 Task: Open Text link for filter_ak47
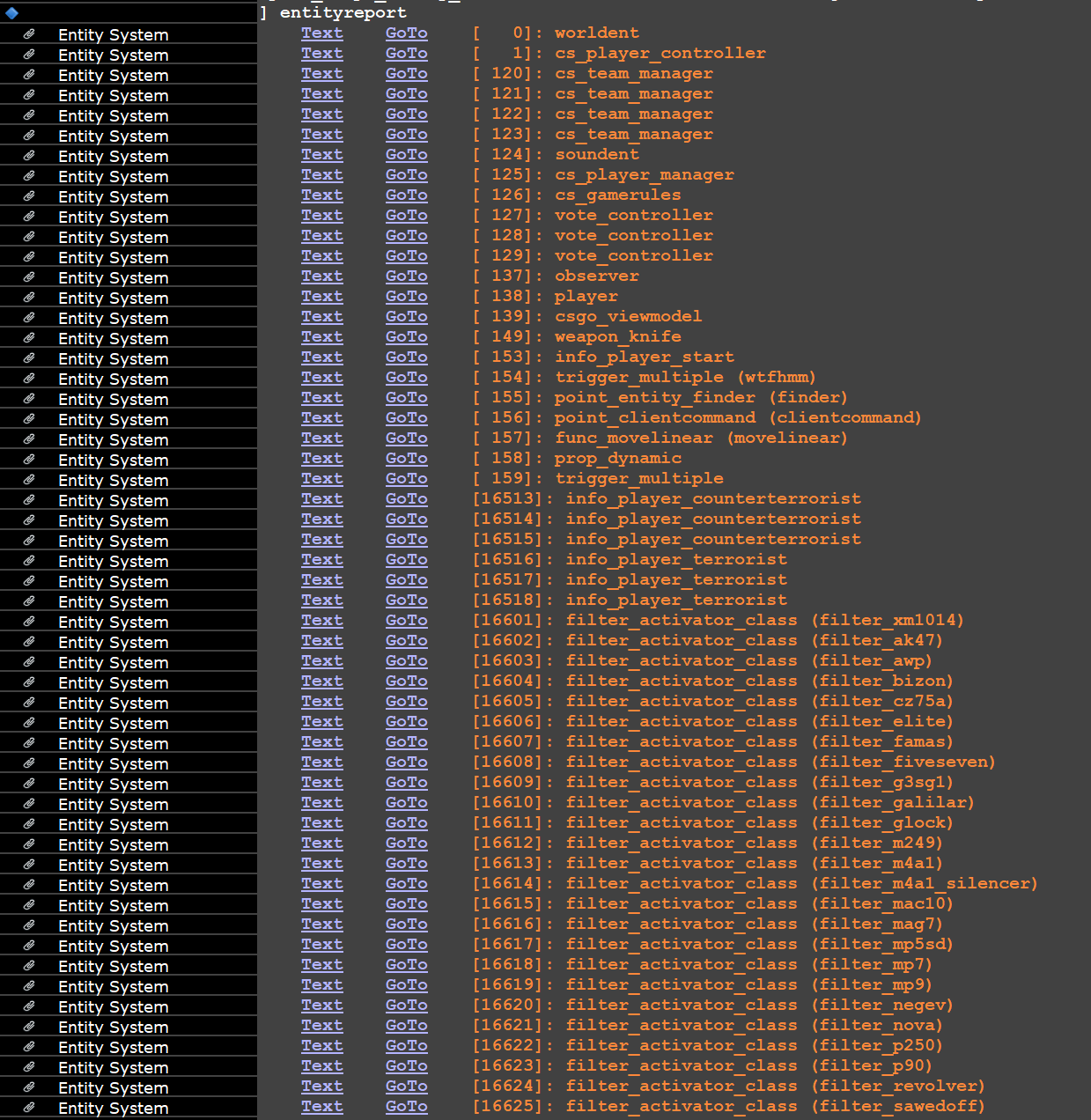coord(321,641)
